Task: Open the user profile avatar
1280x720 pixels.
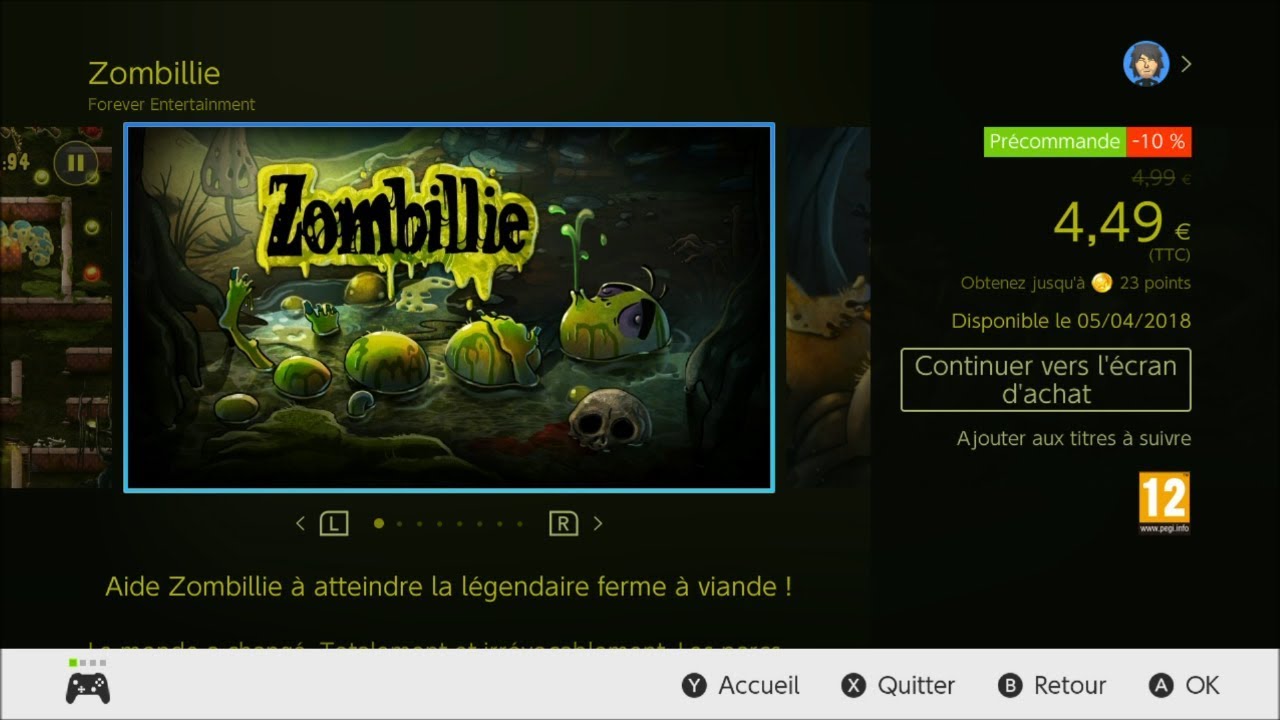Action: tap(1146, 64)
